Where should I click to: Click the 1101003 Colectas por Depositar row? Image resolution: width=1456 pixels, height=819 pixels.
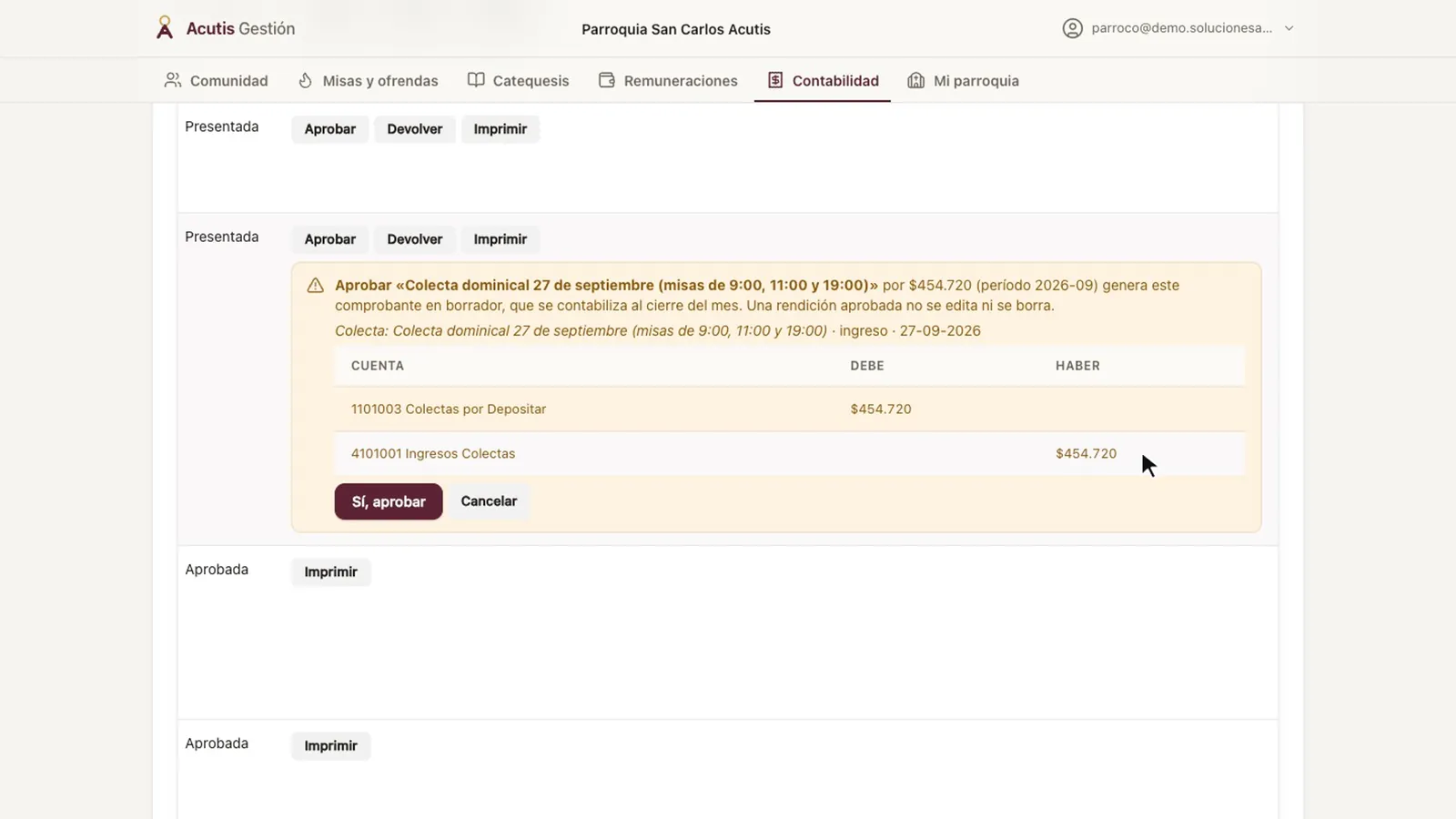(789, 409)
